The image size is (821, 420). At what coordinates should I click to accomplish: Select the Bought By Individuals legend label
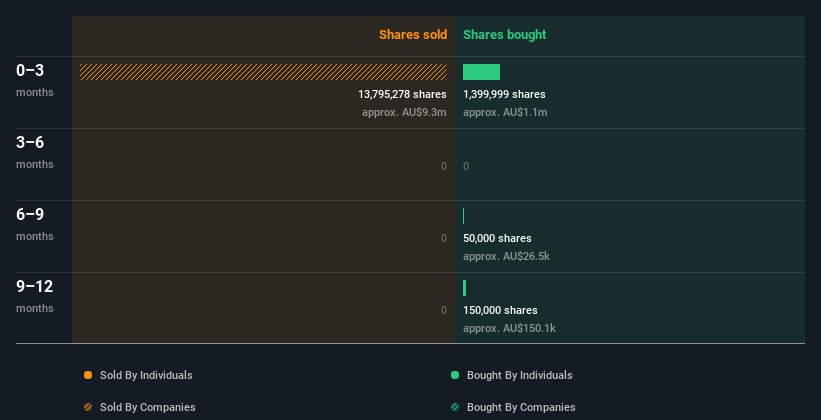click(519, 375)
